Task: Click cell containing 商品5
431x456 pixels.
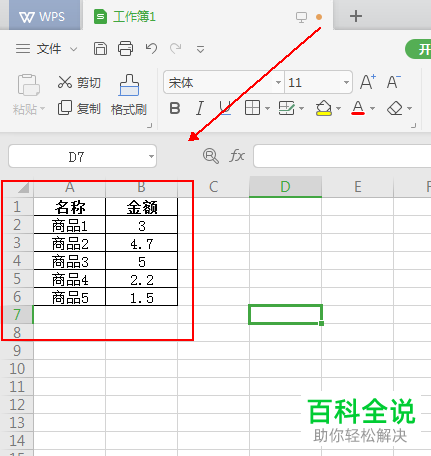Action: 70,297
